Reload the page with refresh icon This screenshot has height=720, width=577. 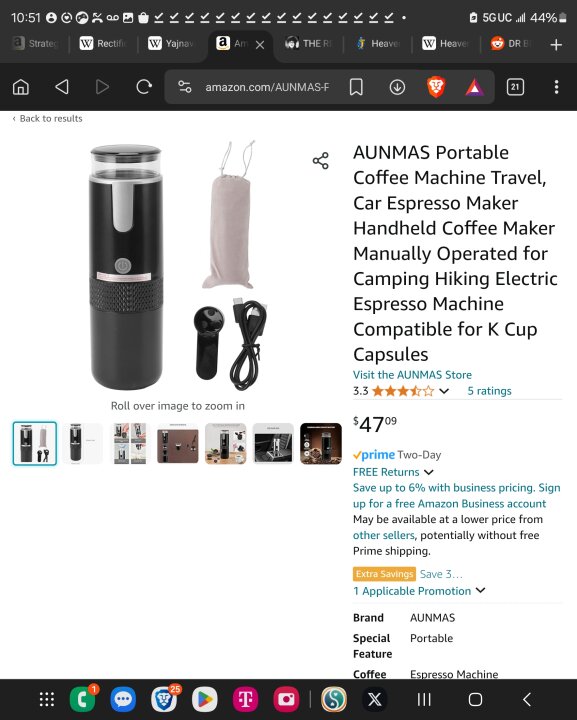coord(144,86)
